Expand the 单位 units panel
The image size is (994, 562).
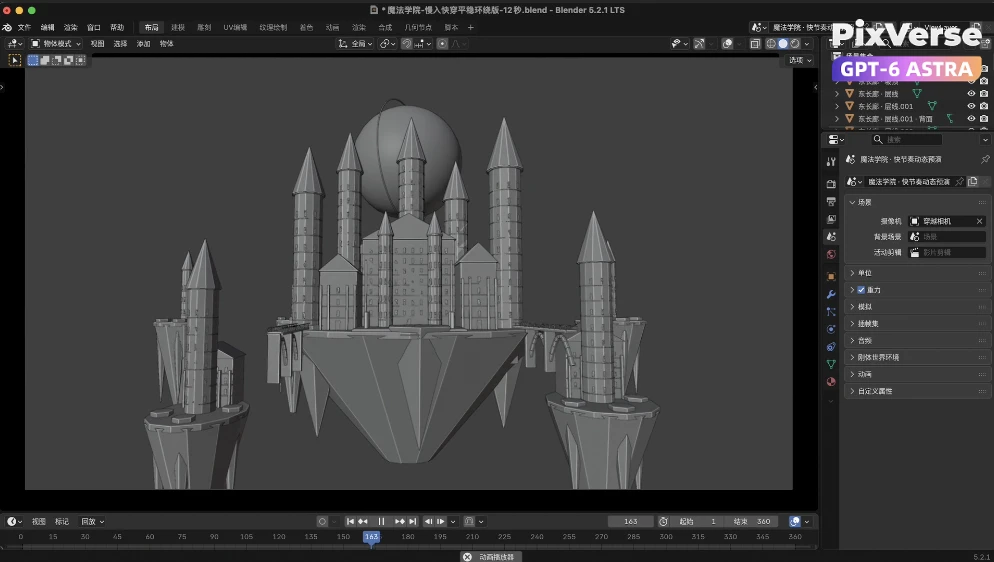click(x=917, y=273)
